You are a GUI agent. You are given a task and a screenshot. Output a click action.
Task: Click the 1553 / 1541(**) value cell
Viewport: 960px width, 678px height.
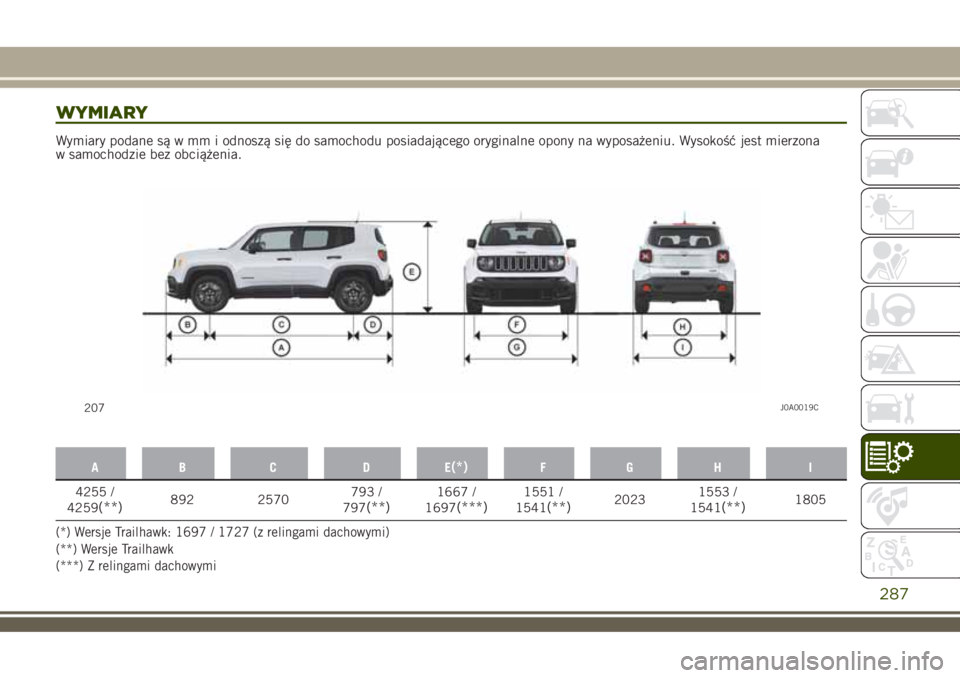click(x=718, y=500)
